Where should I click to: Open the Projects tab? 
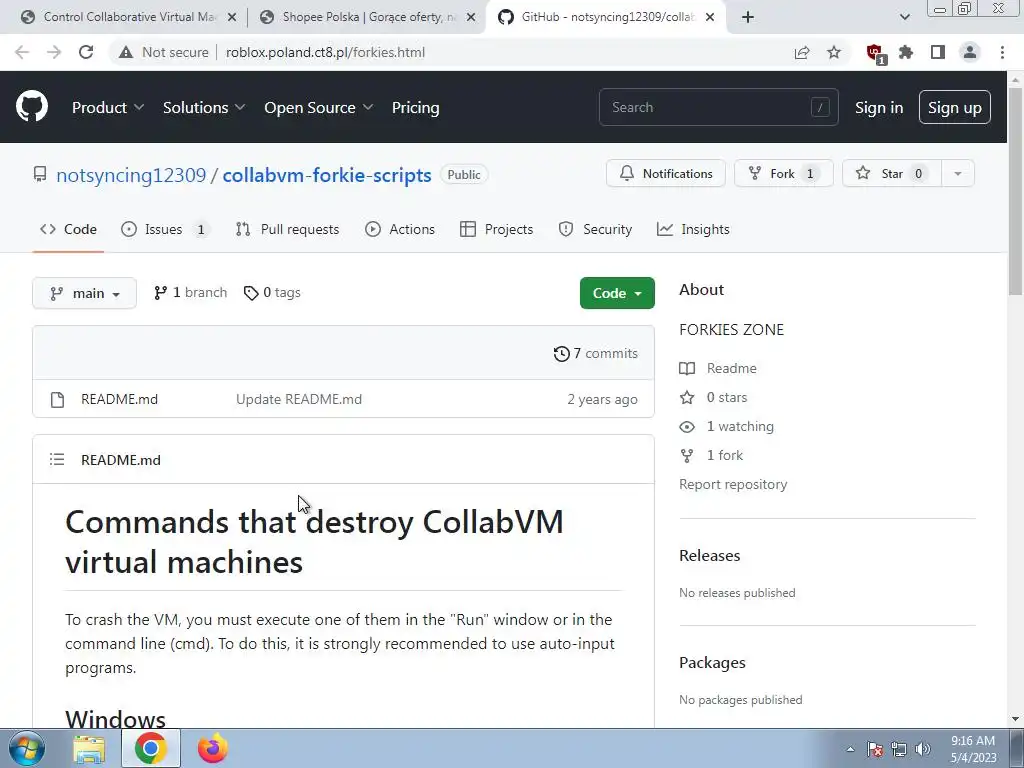tap(496, 229)
